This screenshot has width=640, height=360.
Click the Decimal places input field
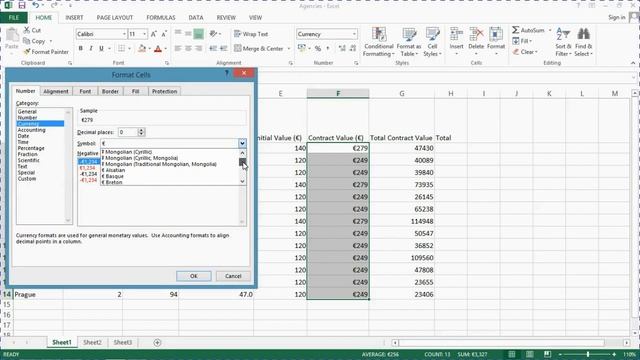point(128,132)
